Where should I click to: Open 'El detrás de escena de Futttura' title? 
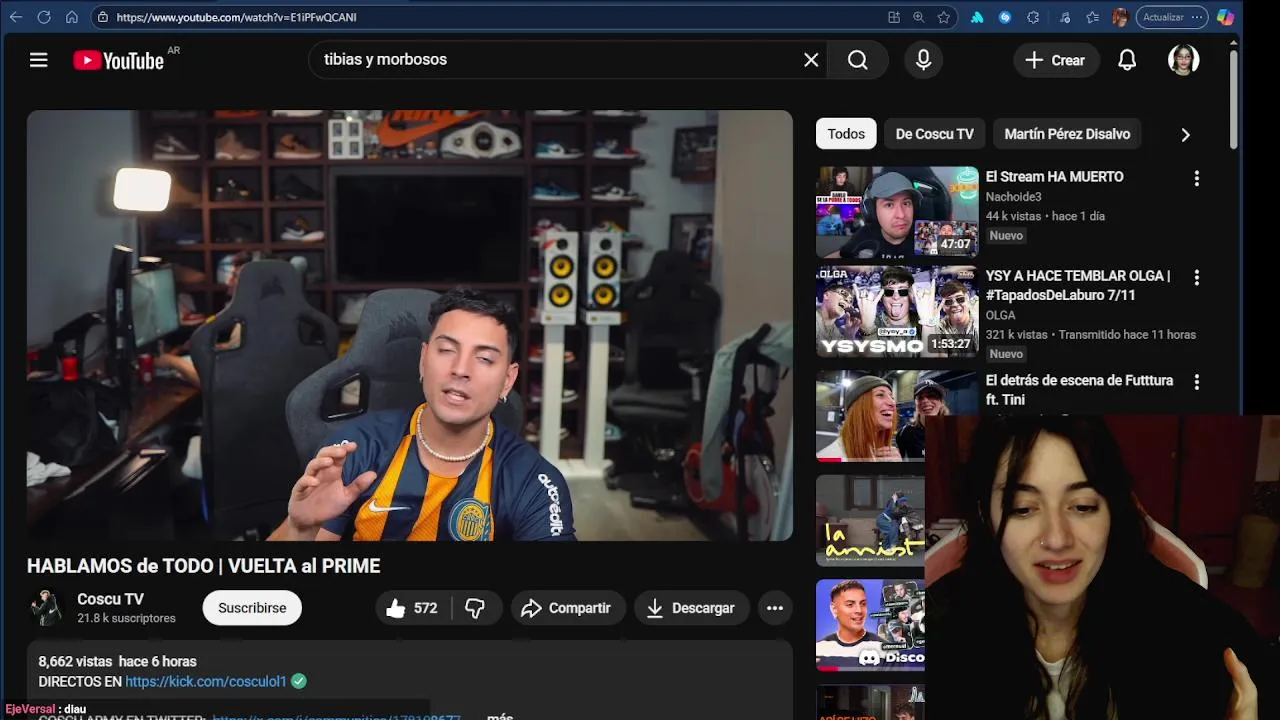[x=1079, y=390]
